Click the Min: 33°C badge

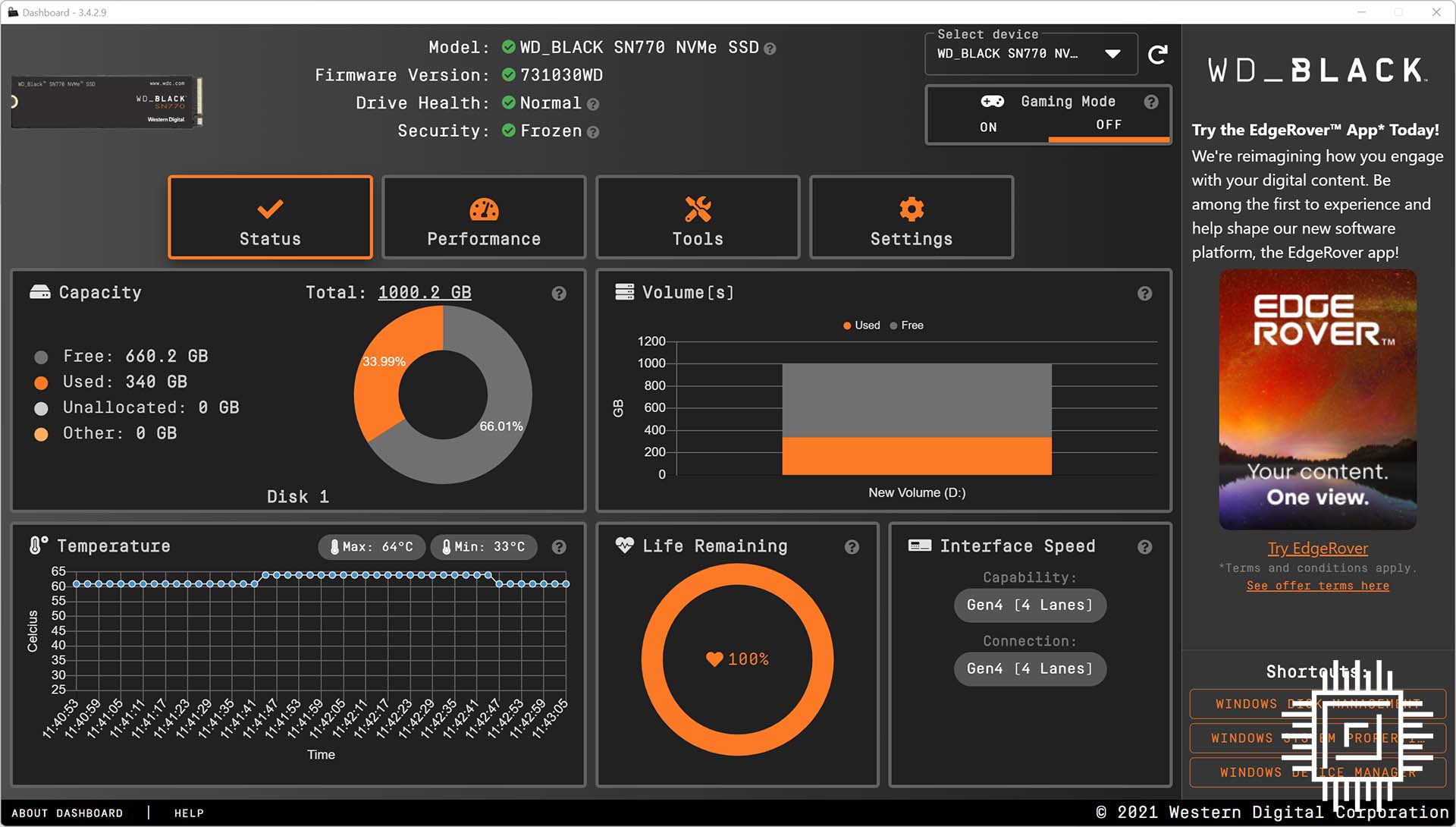(484, 547)
